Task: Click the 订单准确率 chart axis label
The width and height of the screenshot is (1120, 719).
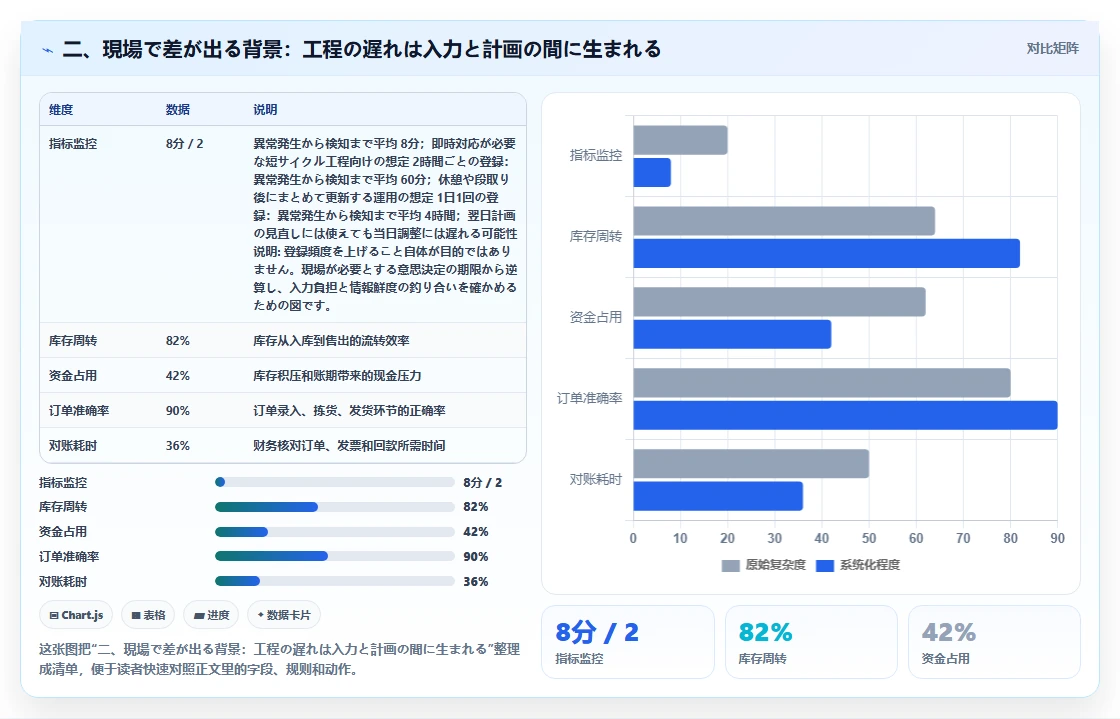Action: coord(590,398)
